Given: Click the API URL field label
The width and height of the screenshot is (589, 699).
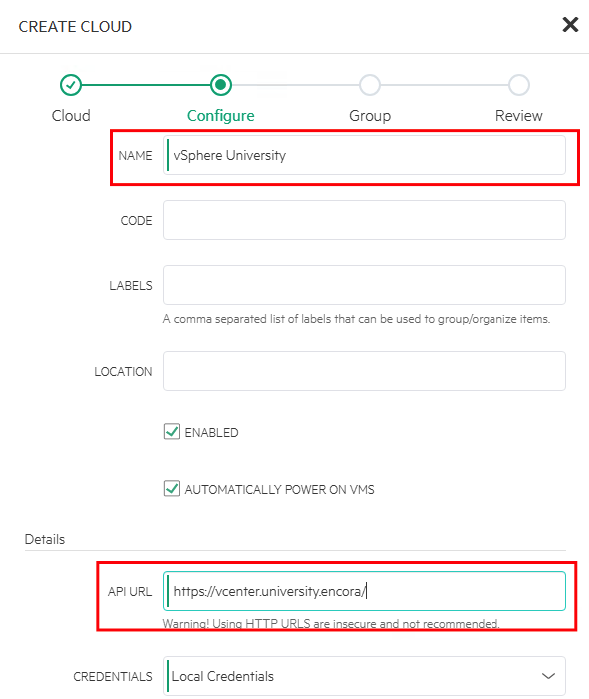Looking at the screenshot, I should click(x=130, y=592).
